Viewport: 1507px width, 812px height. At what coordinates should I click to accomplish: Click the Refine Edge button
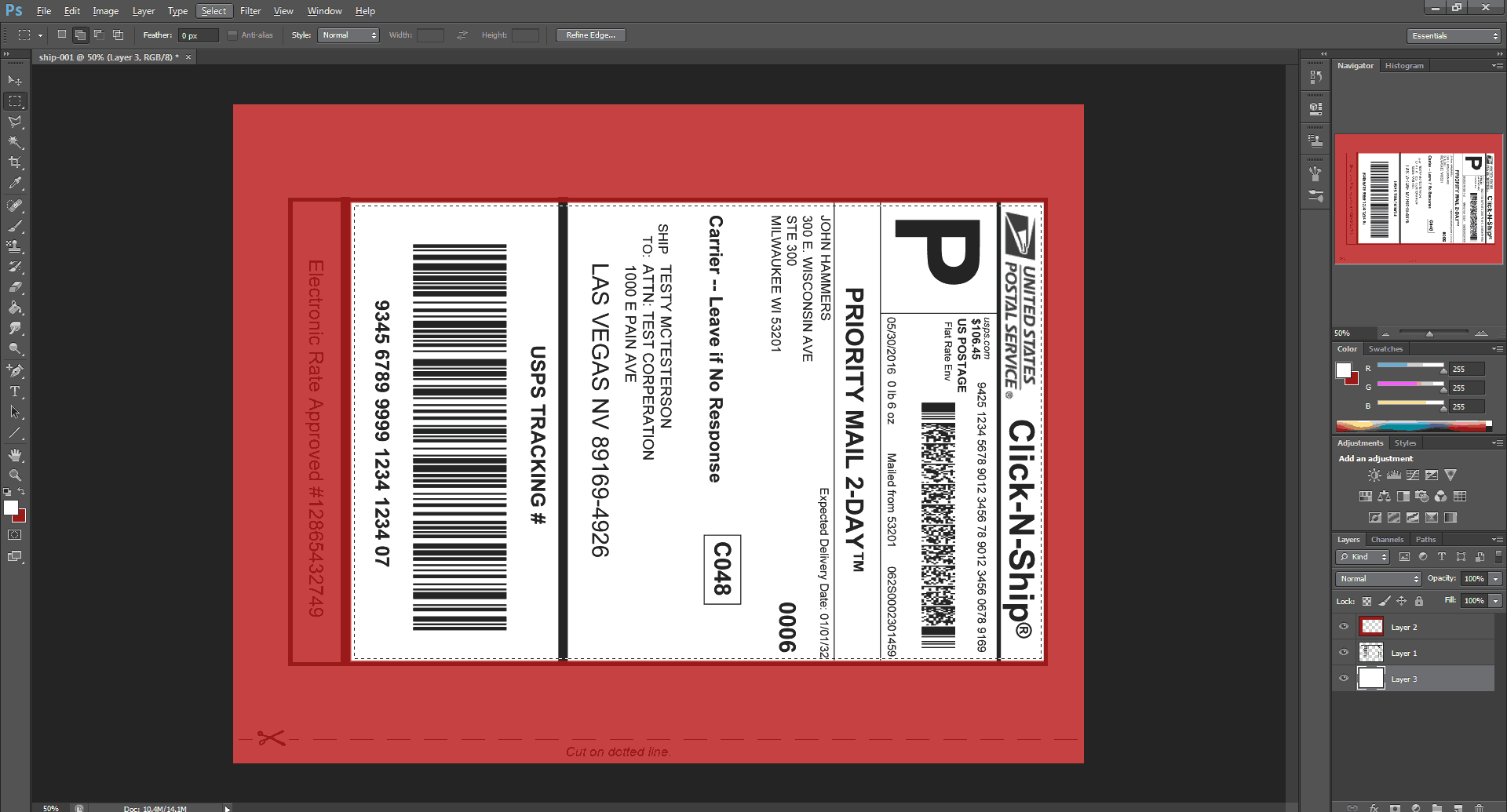pos(591,35)
